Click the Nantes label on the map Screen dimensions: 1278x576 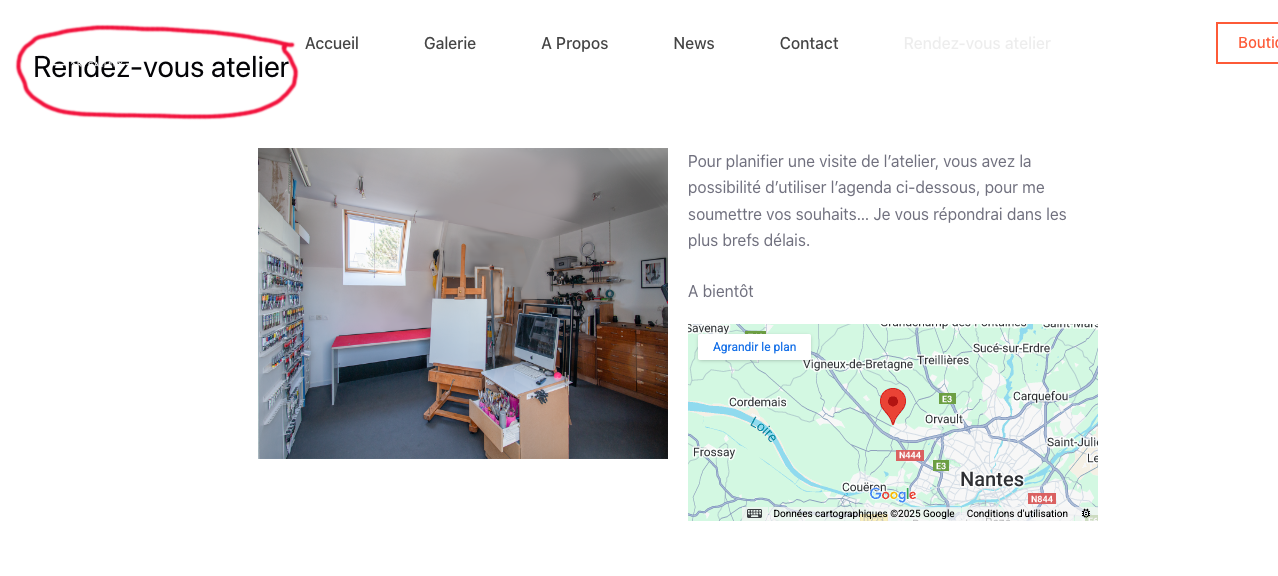(x=992, y=479)
